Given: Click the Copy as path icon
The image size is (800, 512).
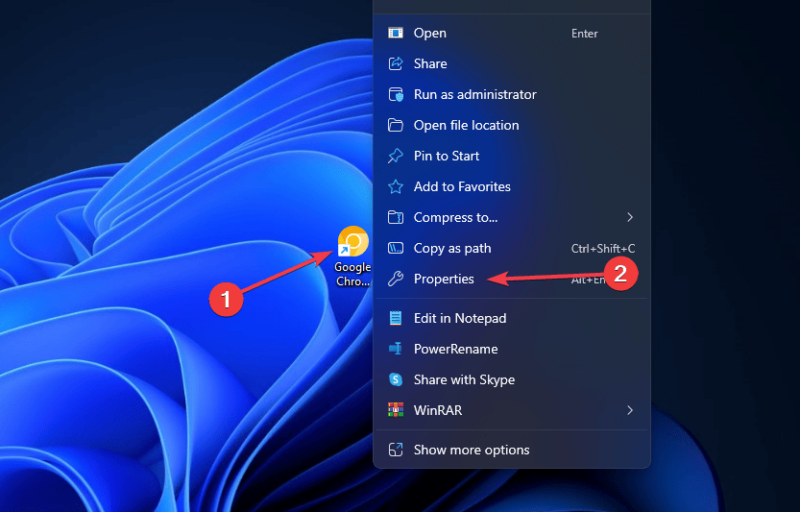Looking at the screenshot, I should pos(395,248).
